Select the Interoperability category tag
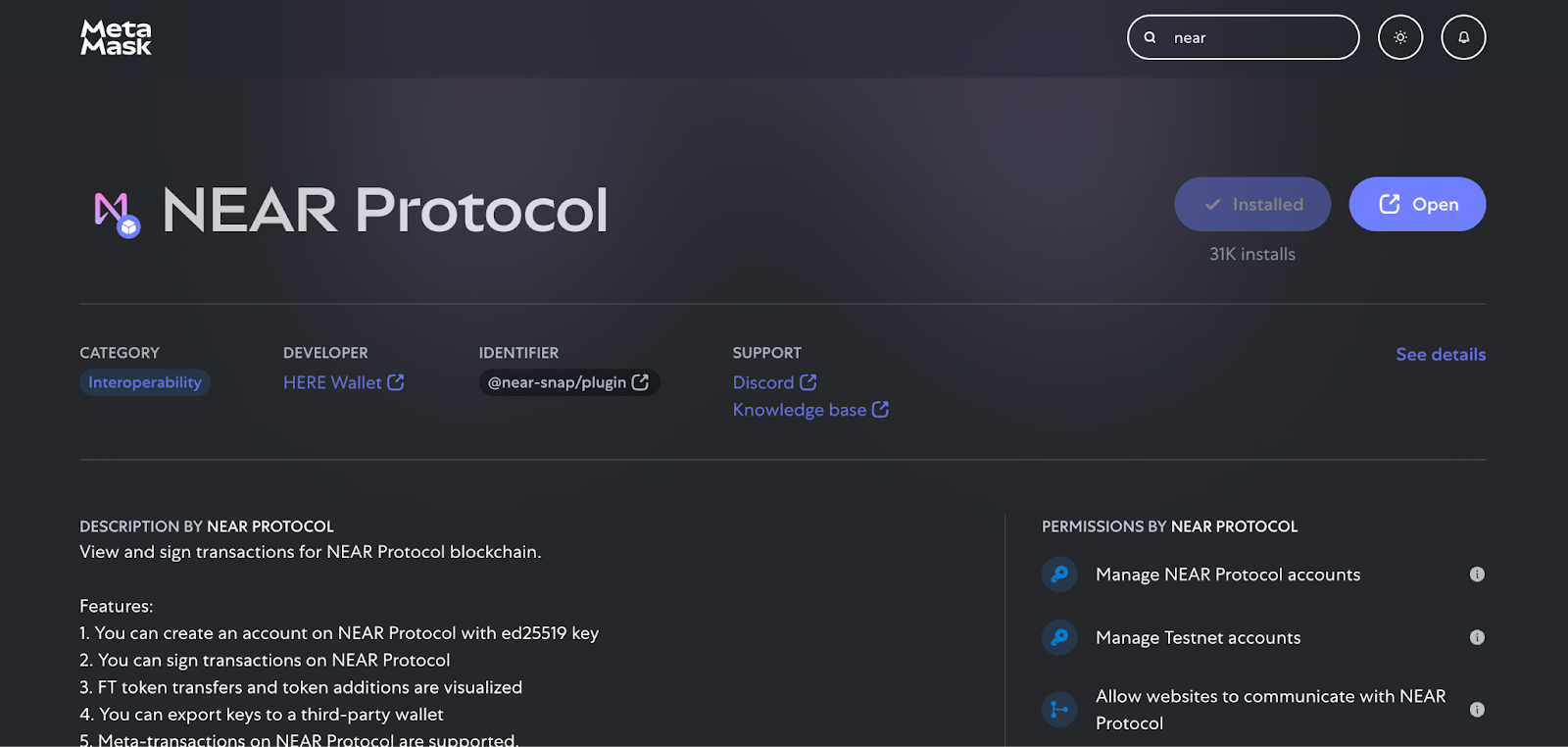The width and height of the screenshot is (1568, 747). 145,382
